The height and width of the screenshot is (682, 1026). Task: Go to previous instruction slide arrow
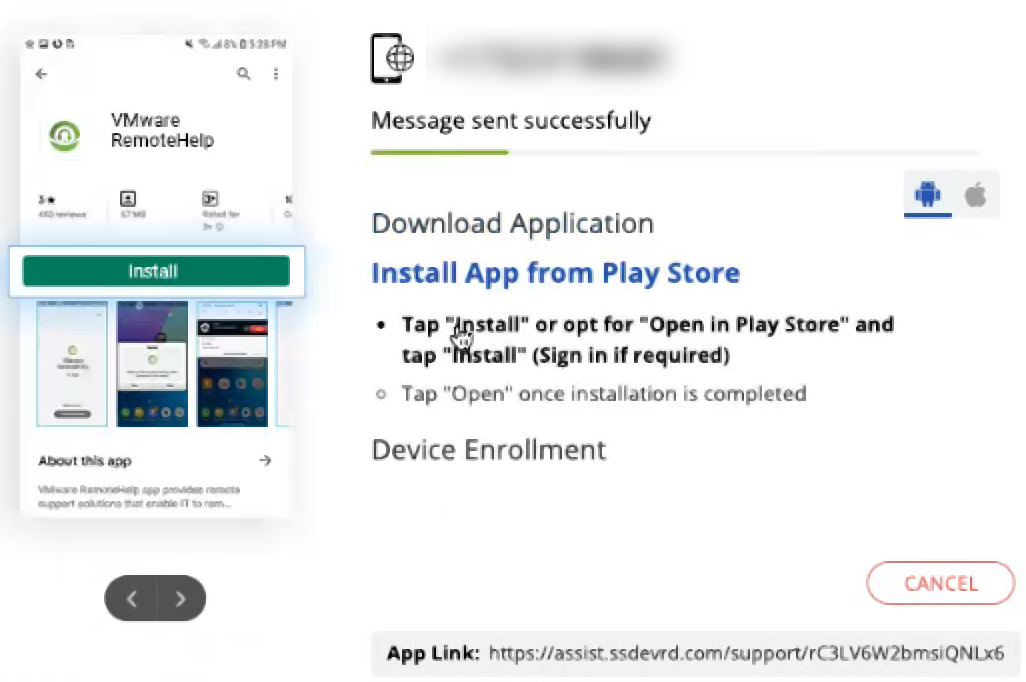point(132,598)
